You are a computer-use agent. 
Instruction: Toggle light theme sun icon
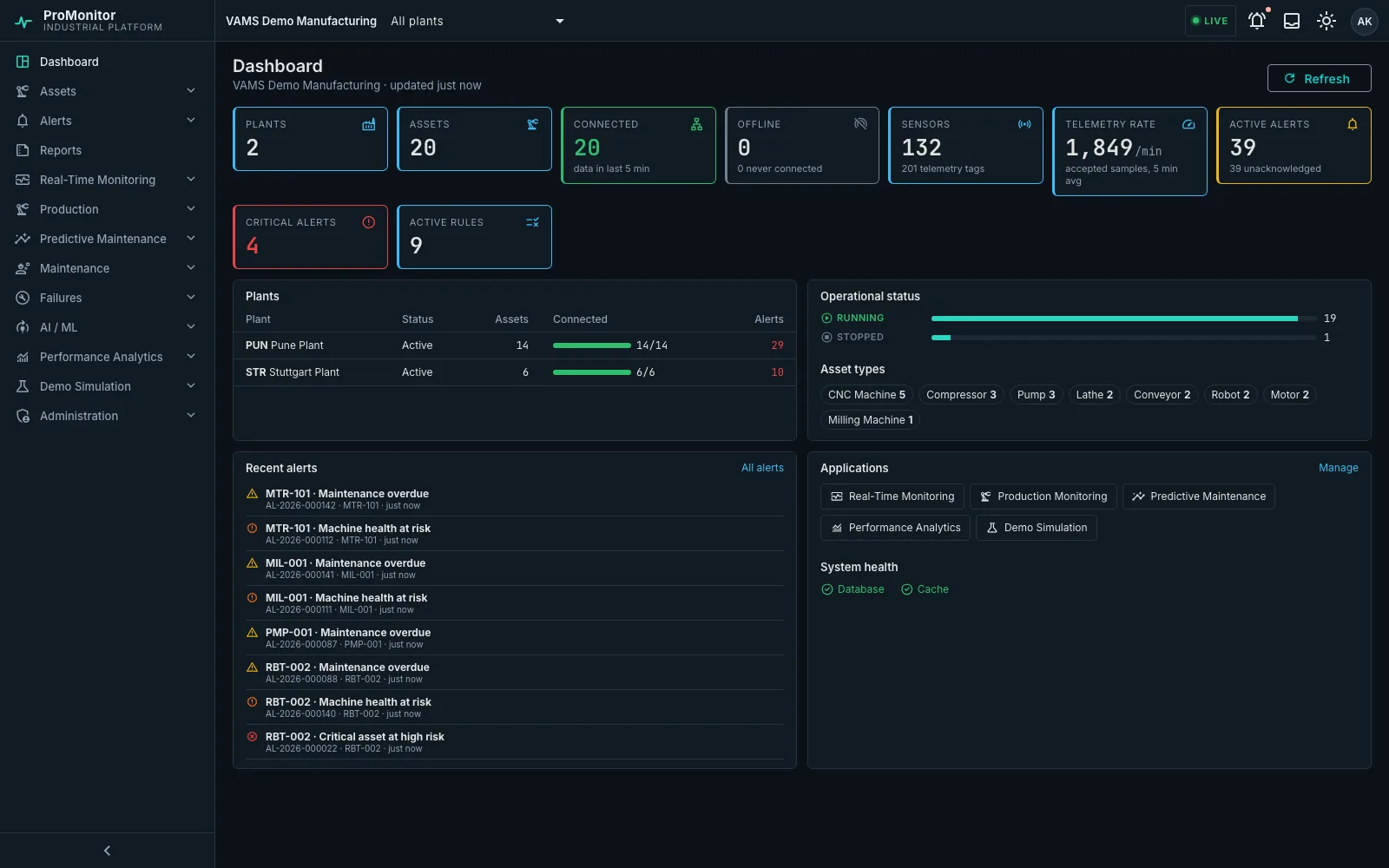click(1326, 21)
